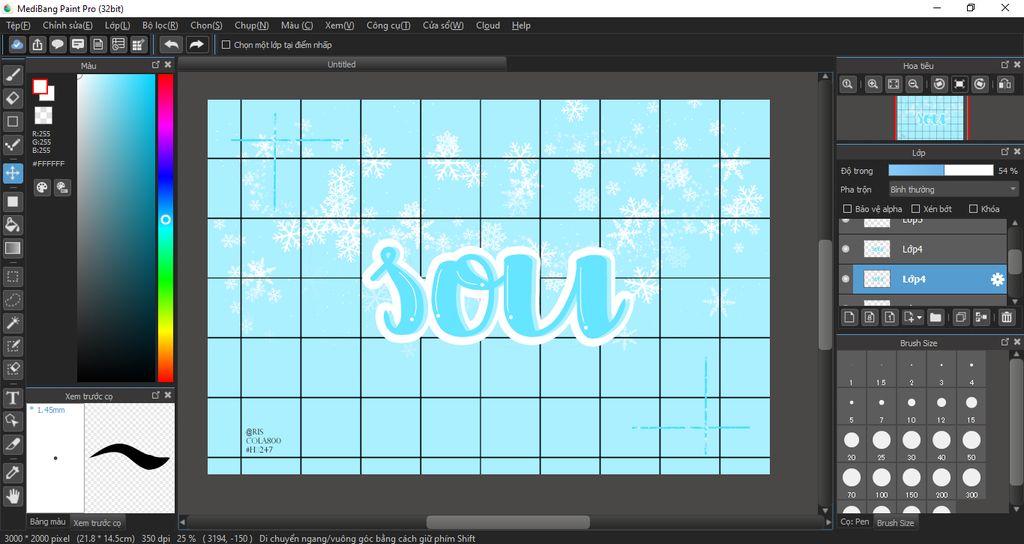
Task: Flip the canvas view horizontally
Action: (x=1005, y=84)
